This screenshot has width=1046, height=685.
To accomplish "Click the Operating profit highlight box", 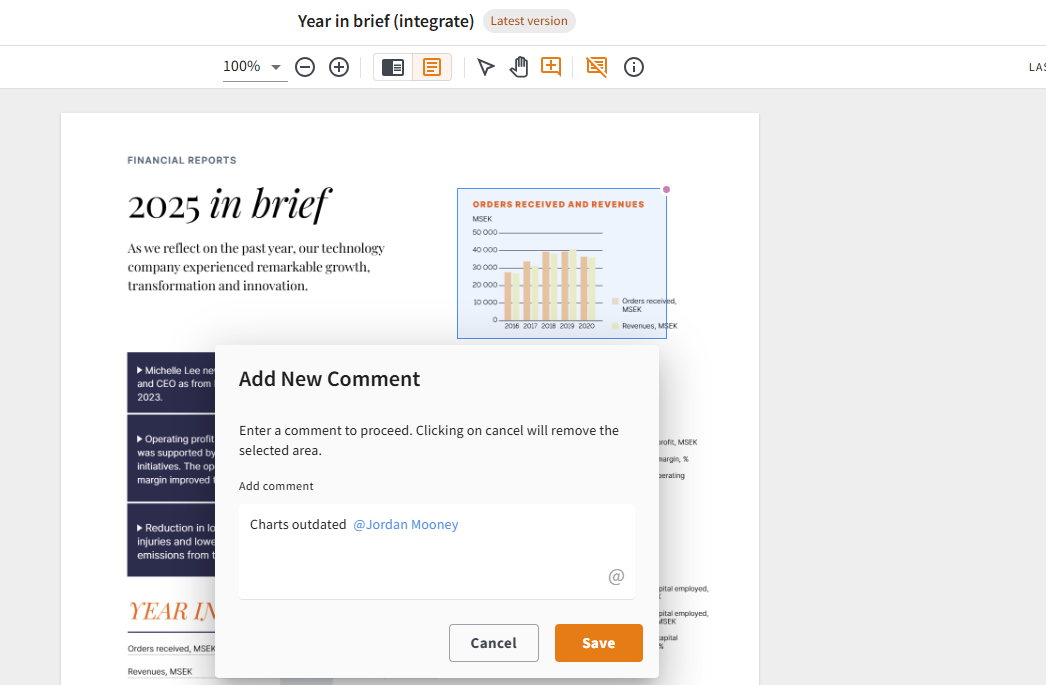I will coord(171,459).
